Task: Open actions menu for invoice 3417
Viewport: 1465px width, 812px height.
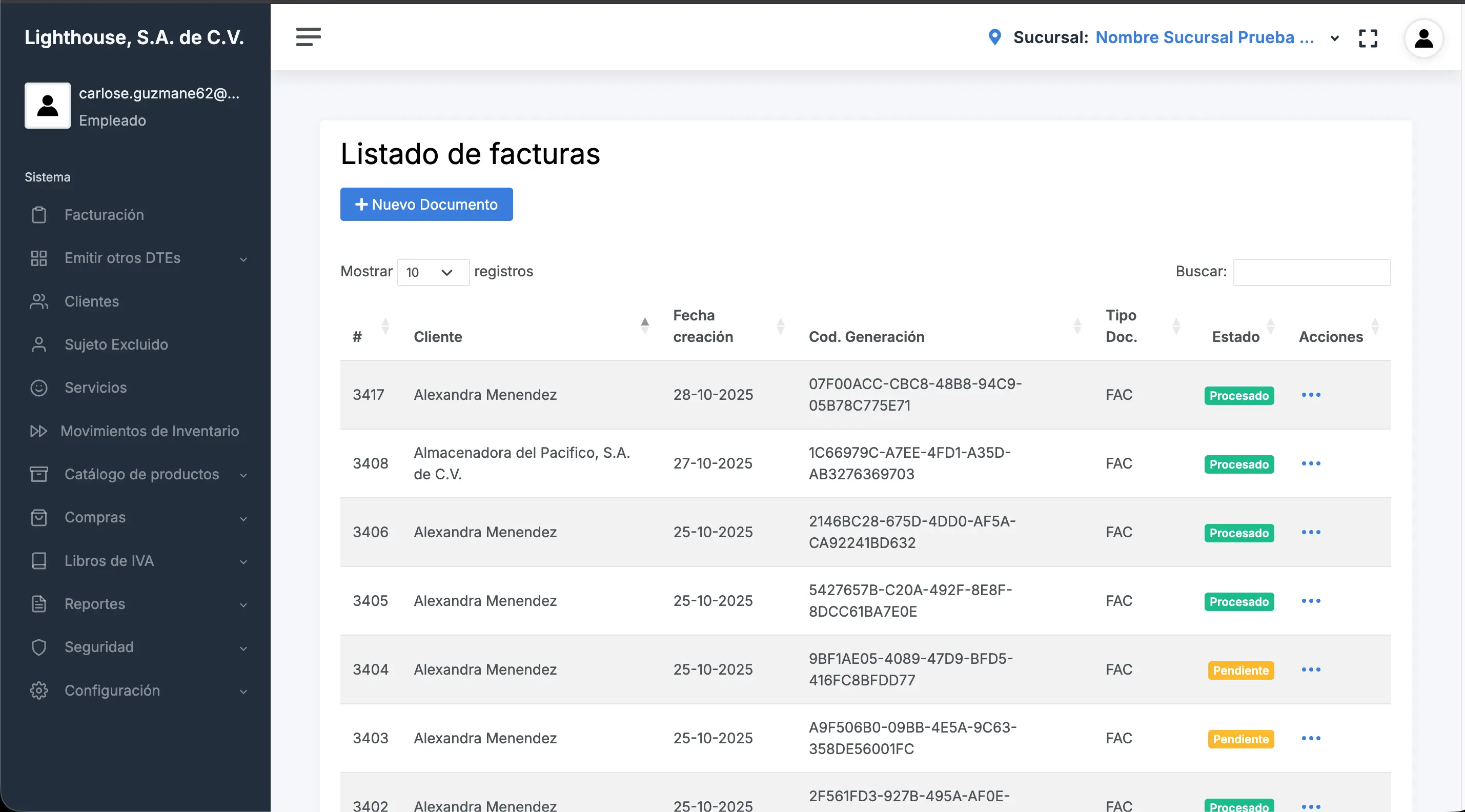Action: (1311, 395)
